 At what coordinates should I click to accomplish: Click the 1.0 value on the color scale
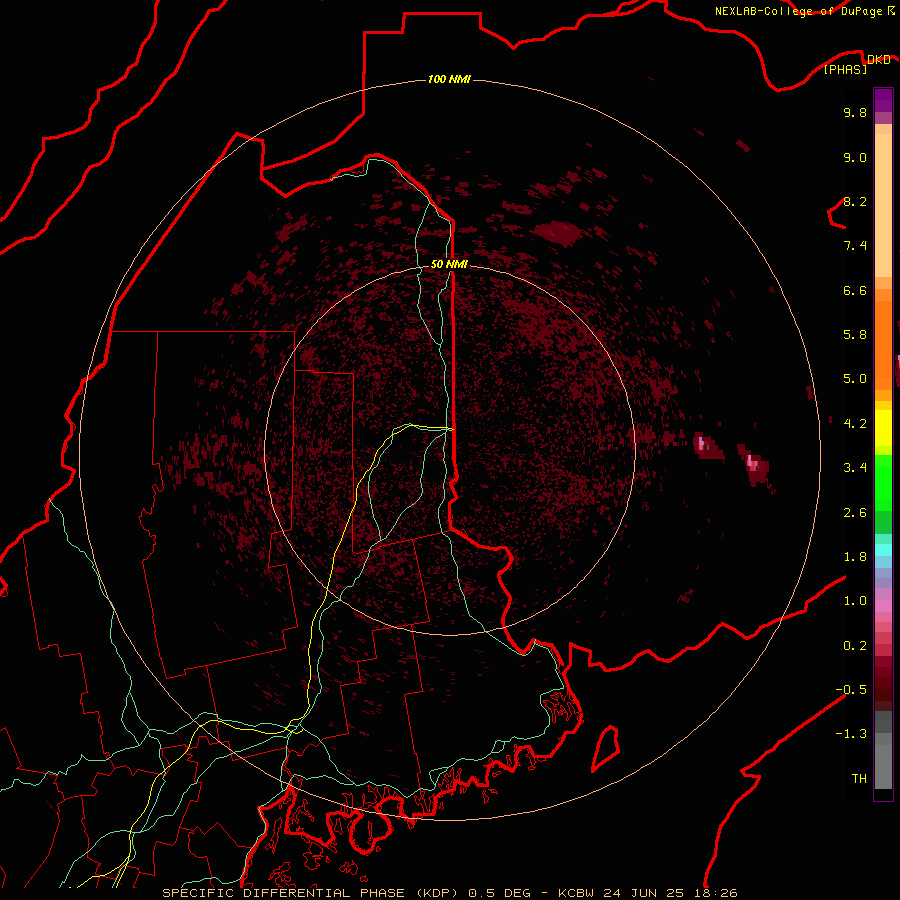pos(855,601)
